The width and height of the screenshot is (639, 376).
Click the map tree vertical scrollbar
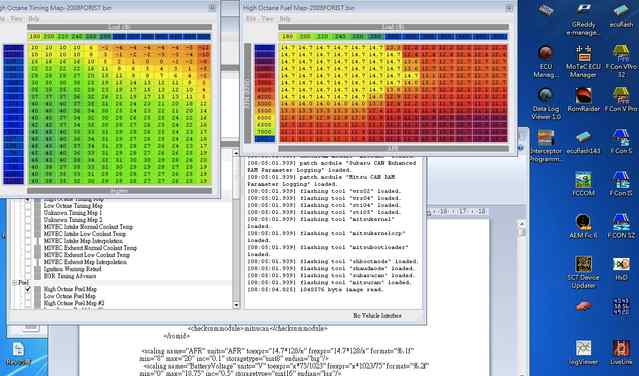click(x=236, y=228)
